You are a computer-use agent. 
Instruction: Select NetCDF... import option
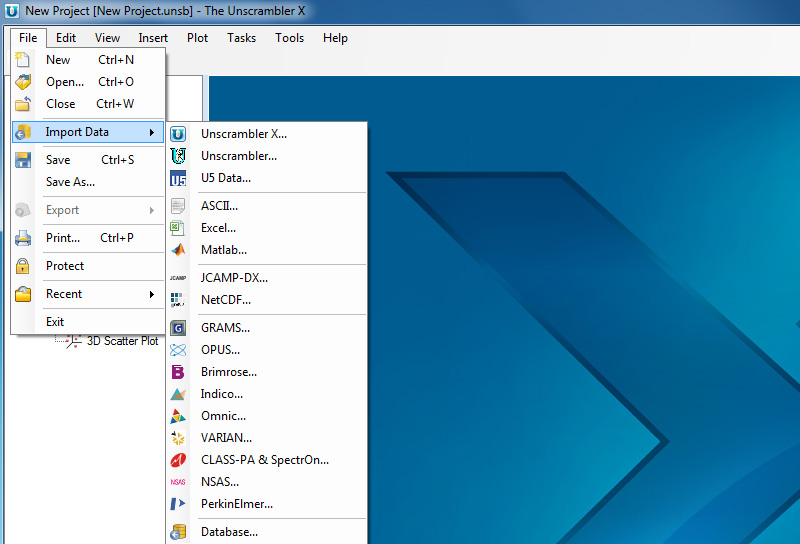(226, 300)
